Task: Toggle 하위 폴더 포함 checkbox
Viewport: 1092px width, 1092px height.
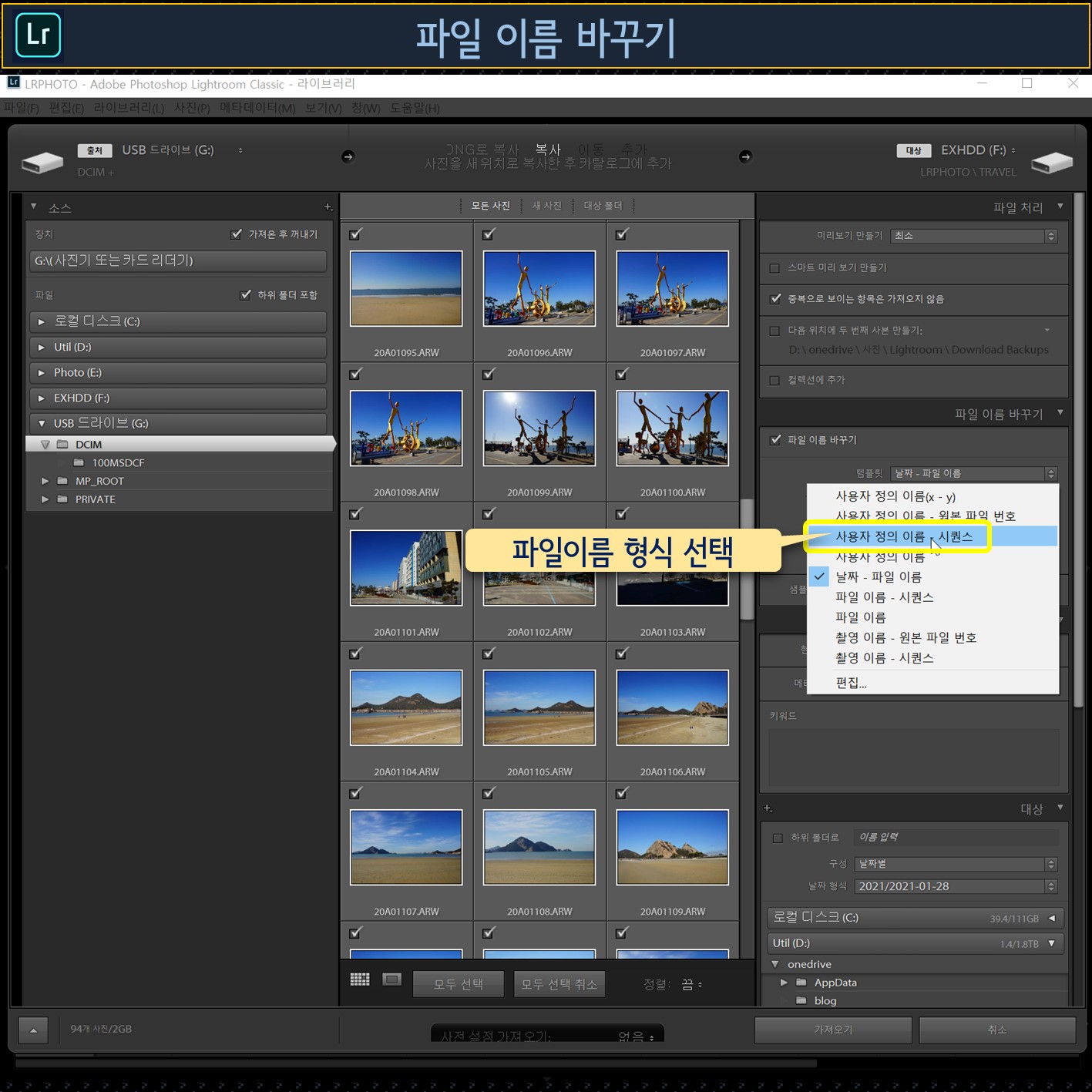Action: tap(246, 294)
